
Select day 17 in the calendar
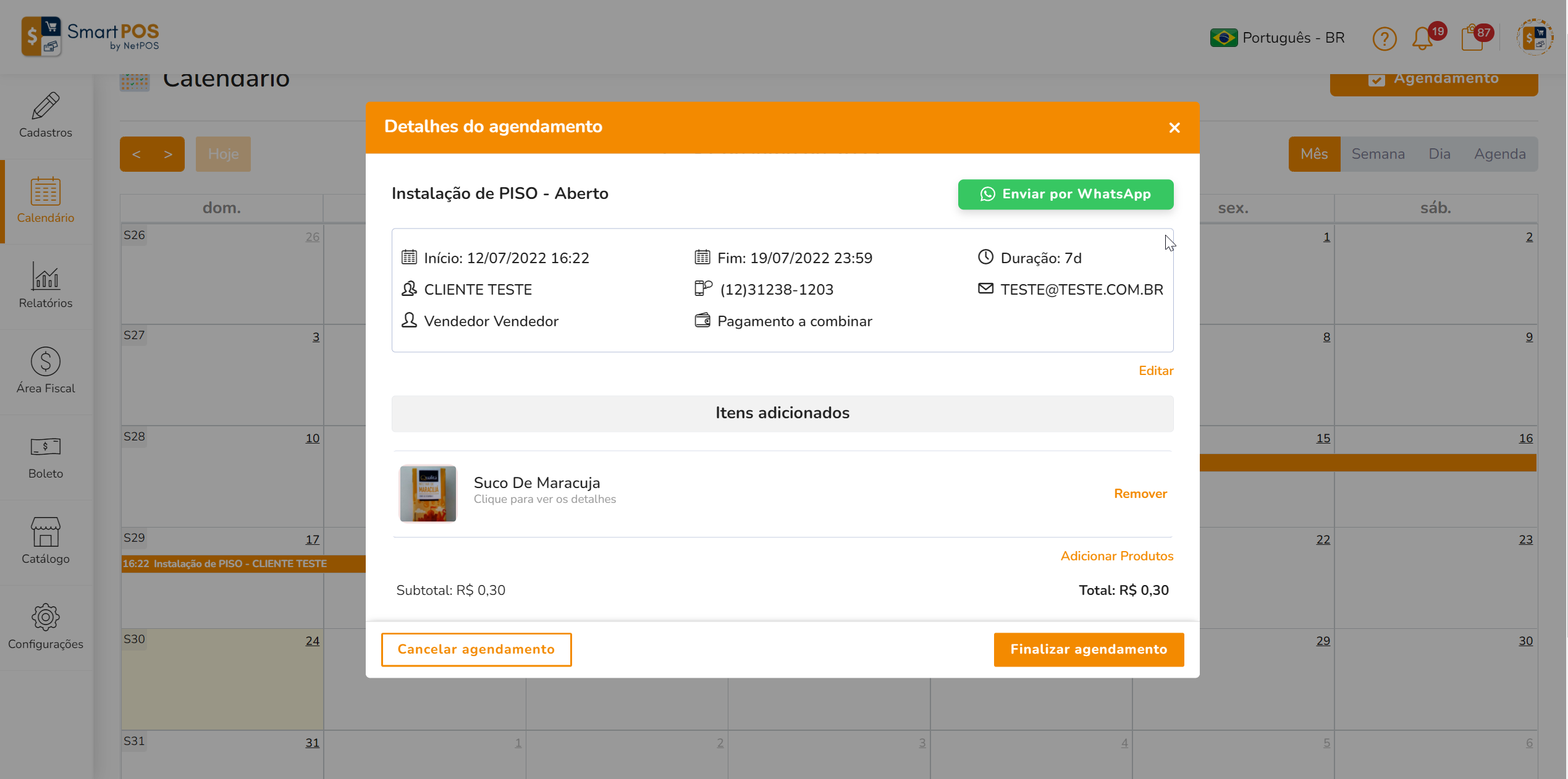click(x=313, y=539)
